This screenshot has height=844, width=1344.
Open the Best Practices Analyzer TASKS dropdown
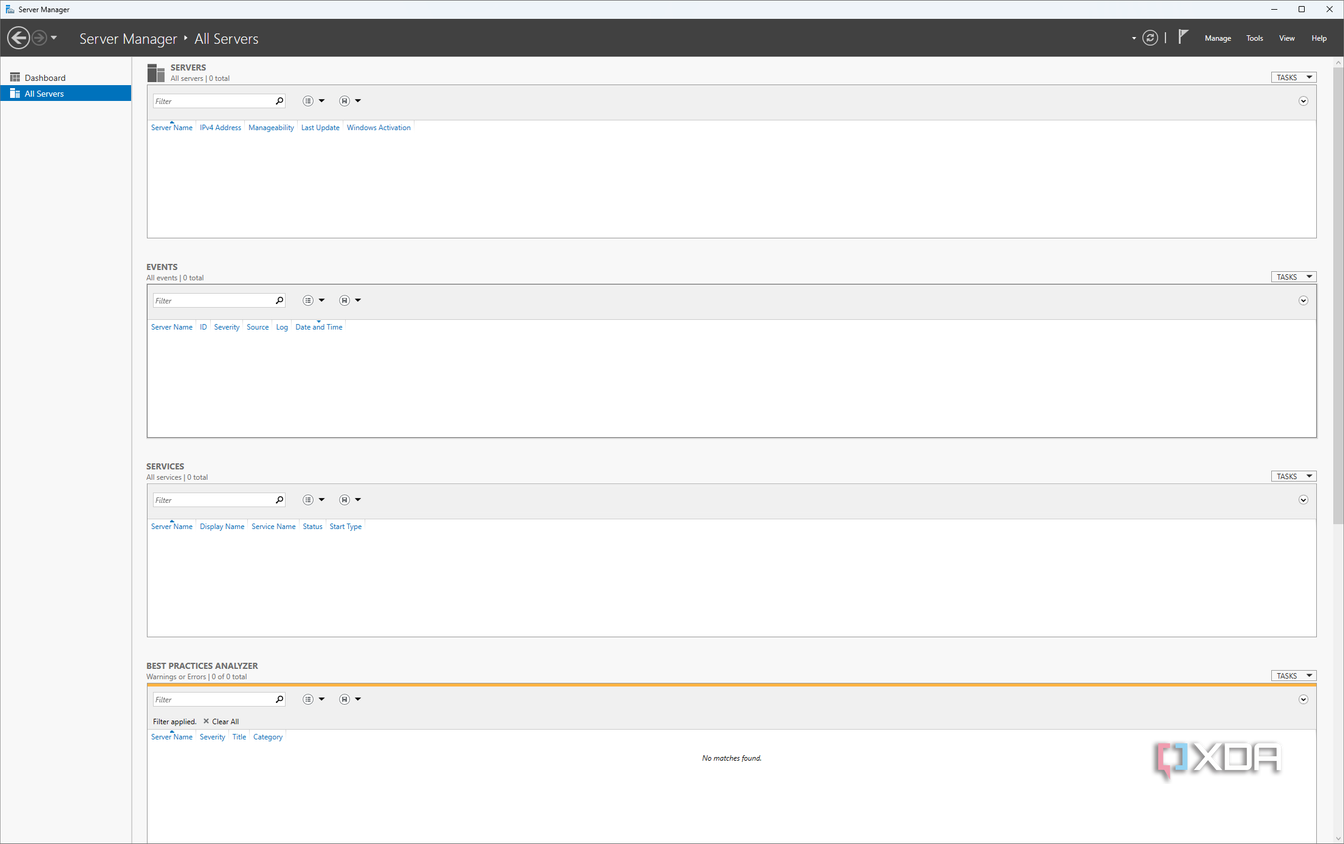pos(1293,676)
